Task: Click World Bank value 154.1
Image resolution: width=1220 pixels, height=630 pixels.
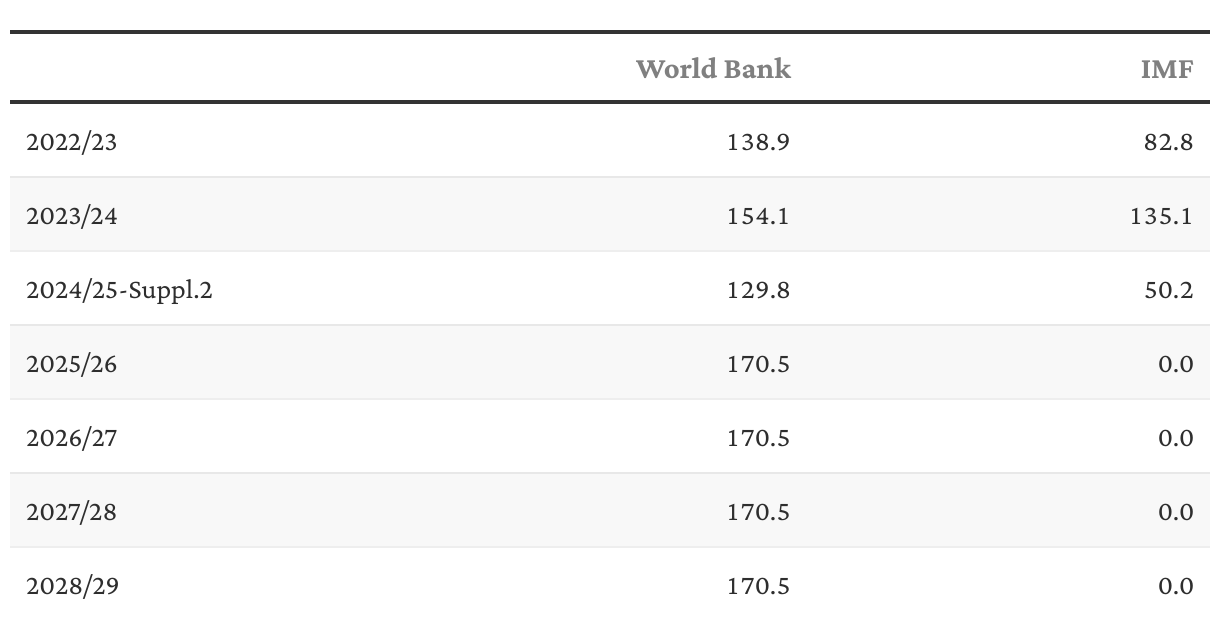Action: tap(758, 216)
